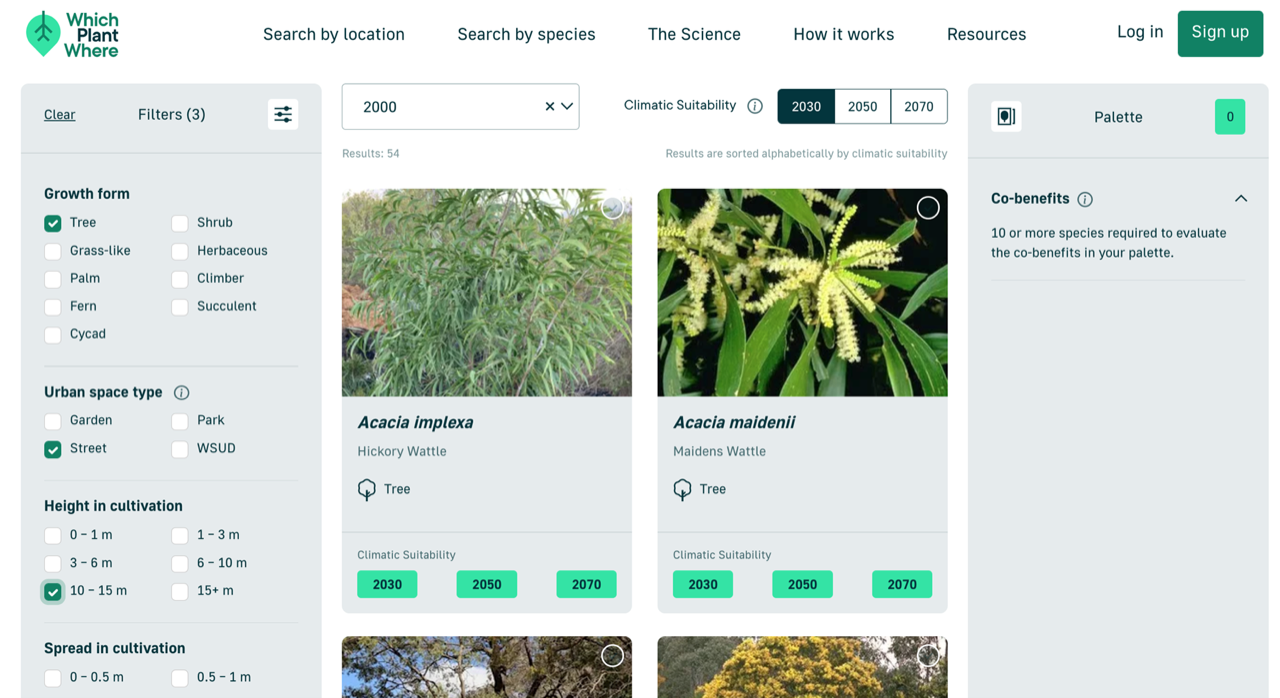
Task: Open the Search by species menu
Action: pos(526,34)
